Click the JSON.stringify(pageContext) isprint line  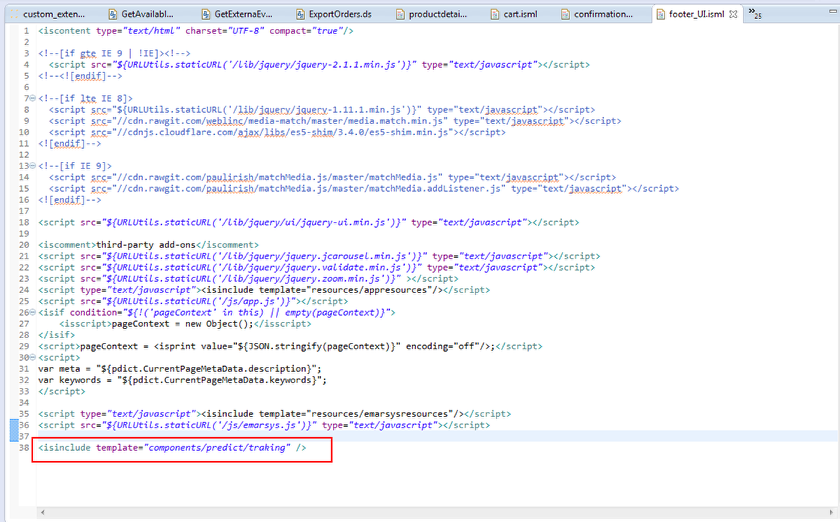tap(290, 346)
